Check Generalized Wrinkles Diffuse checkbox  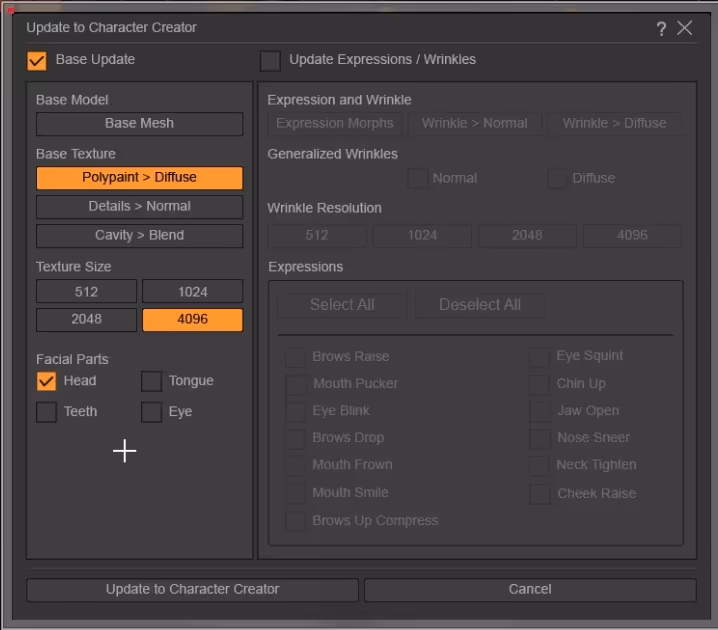pyautogui.click(x=557, y=179)
